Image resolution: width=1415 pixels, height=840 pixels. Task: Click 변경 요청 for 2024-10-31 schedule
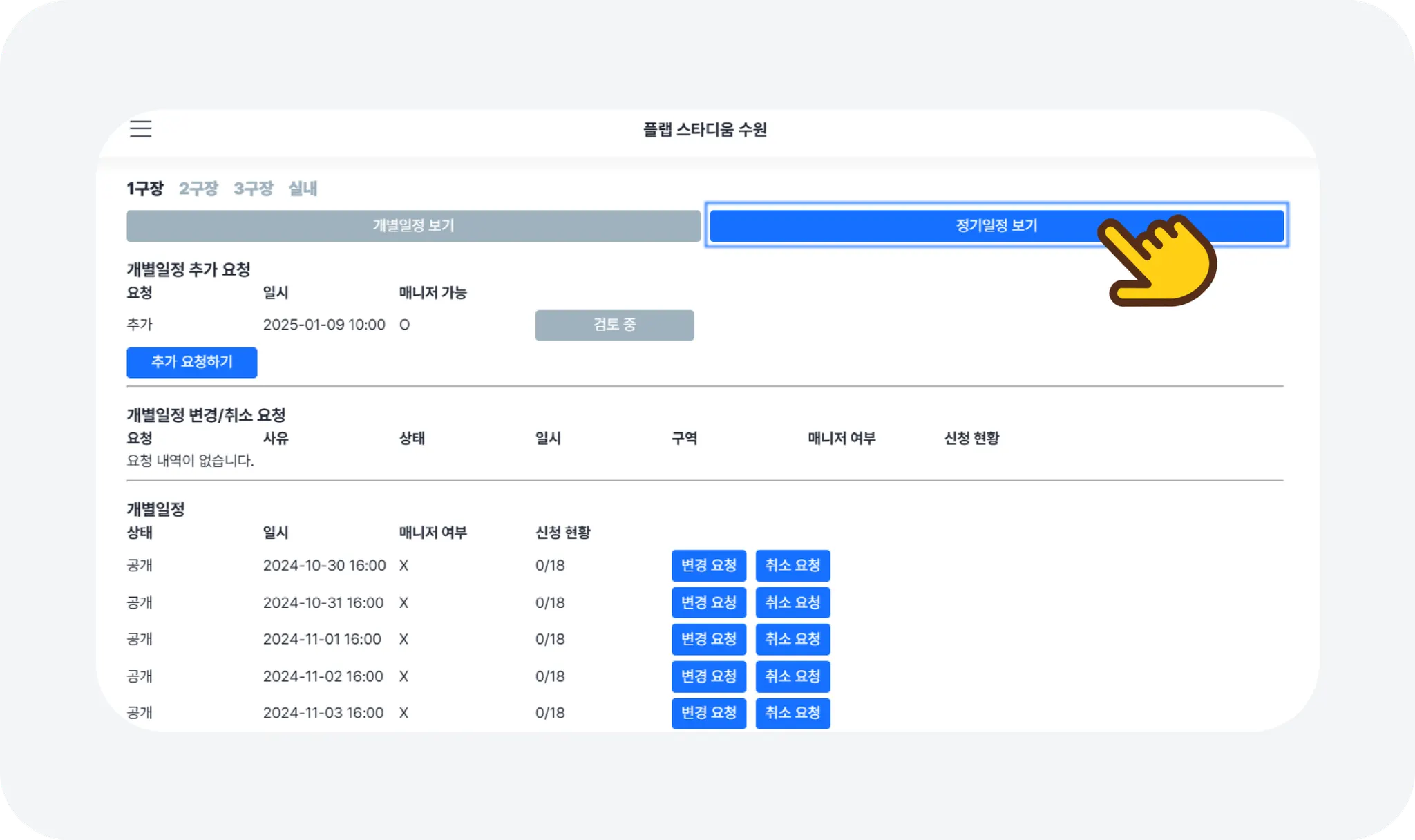click(708, 602)
